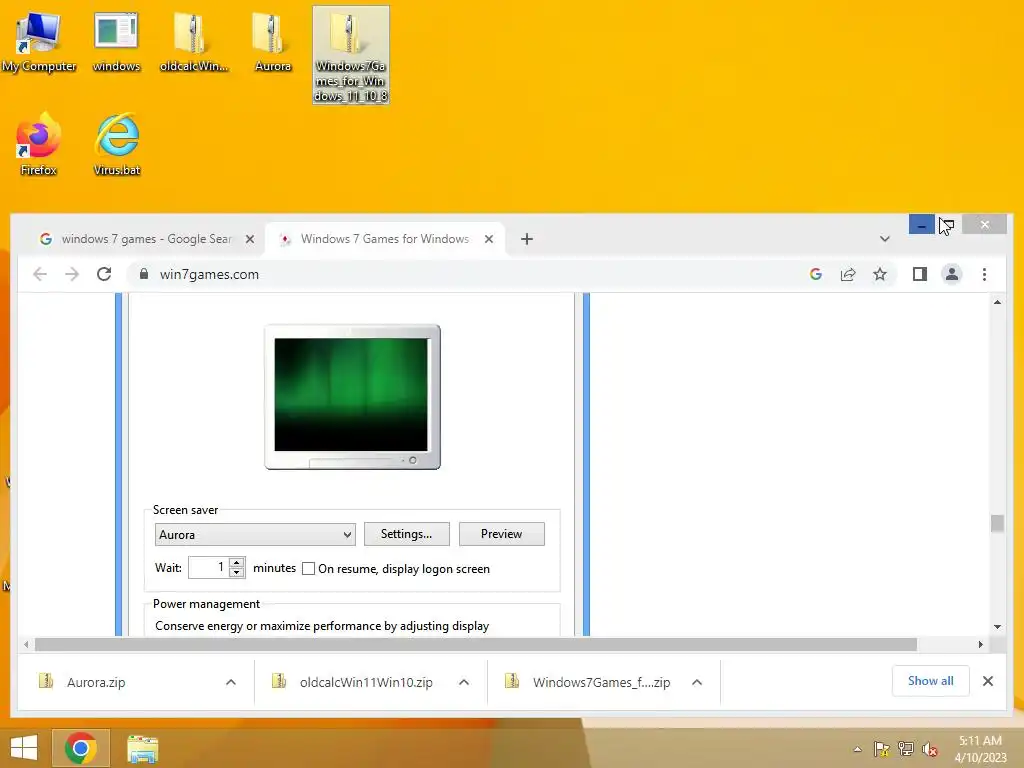
Task: Open the taskbar clock and date
Action: 980,749
